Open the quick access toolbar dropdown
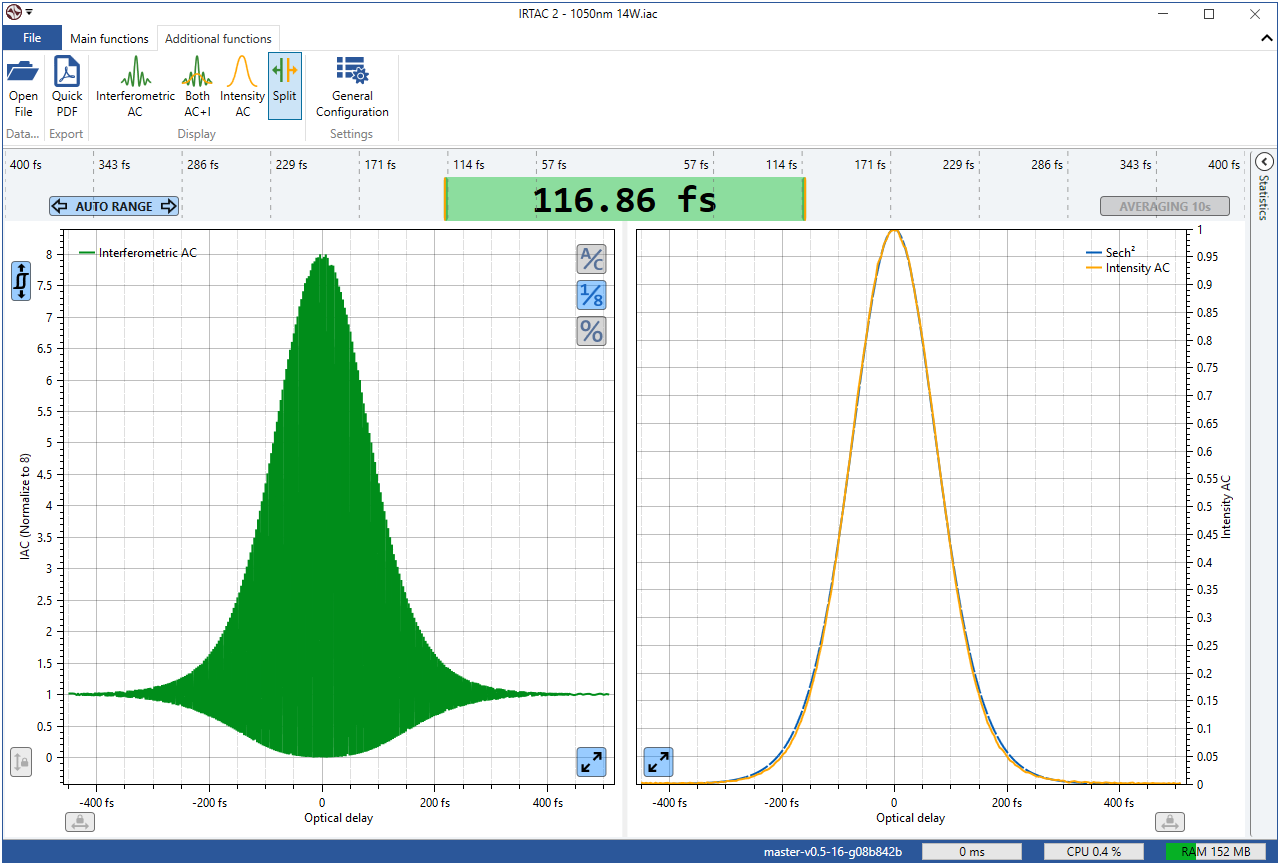 click(x=29, y=12)
